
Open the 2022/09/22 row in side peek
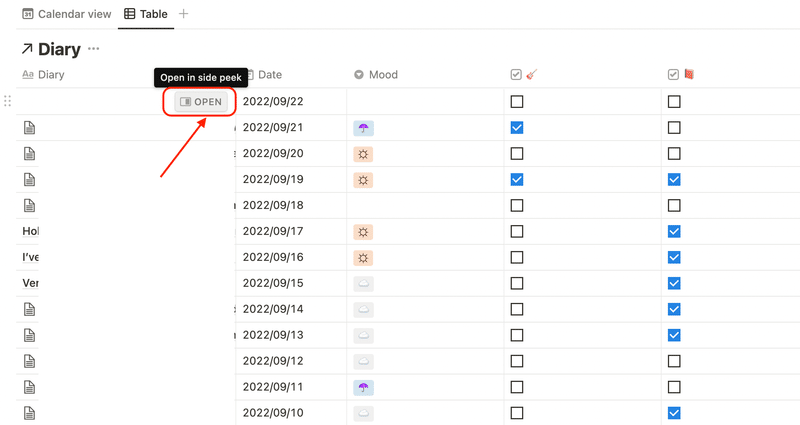click(x=201, y=102)
